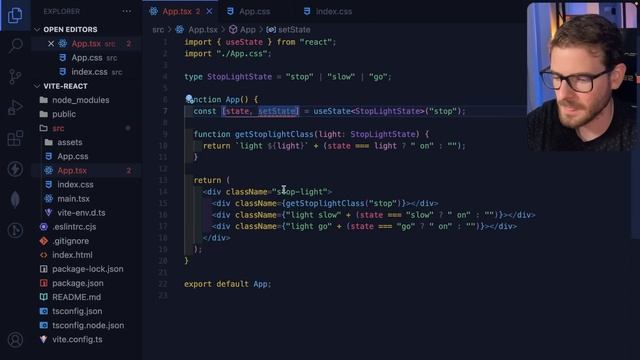Open Explorer more actions ellipsis
The image size is (640, 360).
coord(127,11)
